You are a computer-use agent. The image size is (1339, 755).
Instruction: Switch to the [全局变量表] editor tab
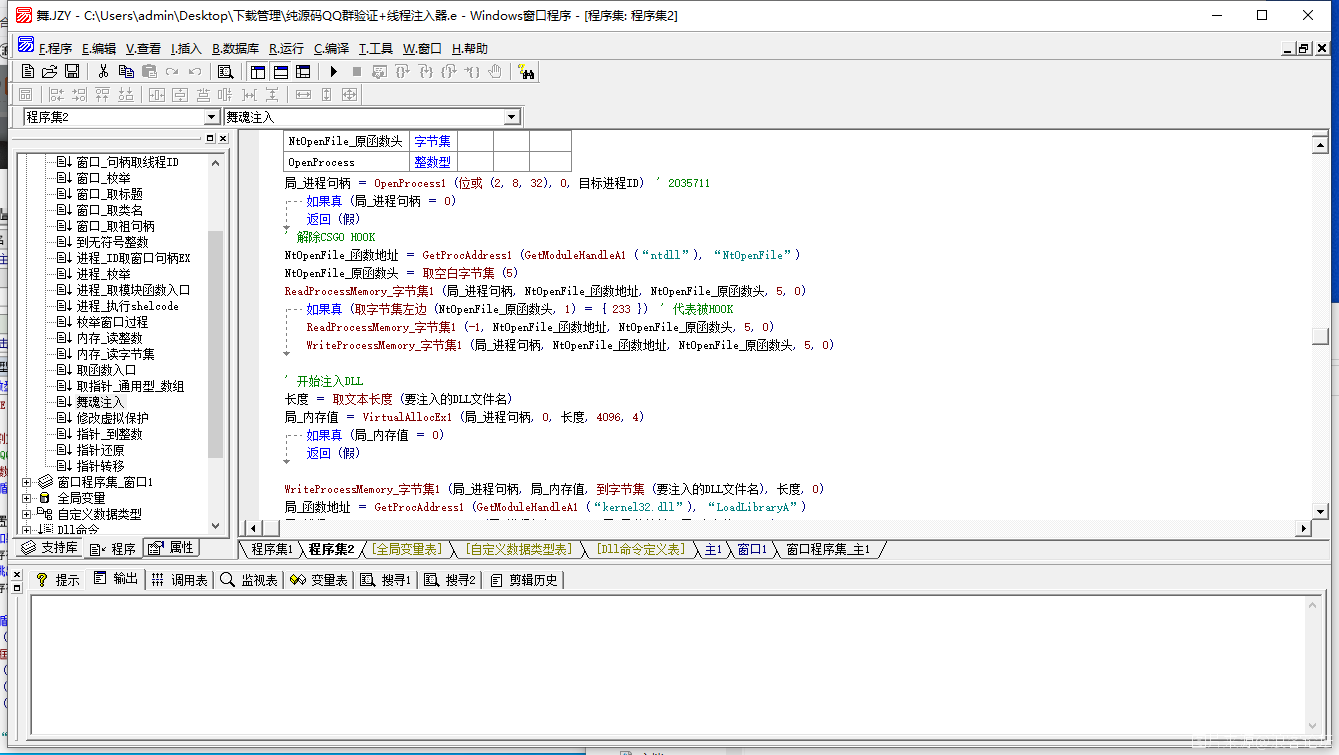coord(406,549)
